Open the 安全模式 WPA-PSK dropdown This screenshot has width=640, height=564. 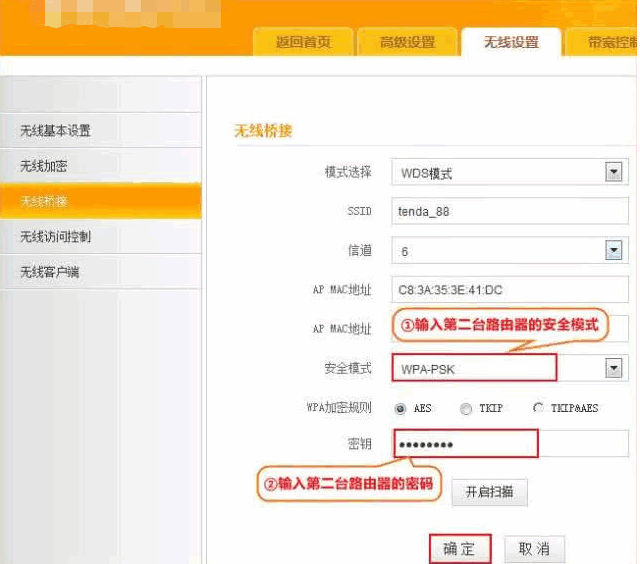tap(614, 369)
